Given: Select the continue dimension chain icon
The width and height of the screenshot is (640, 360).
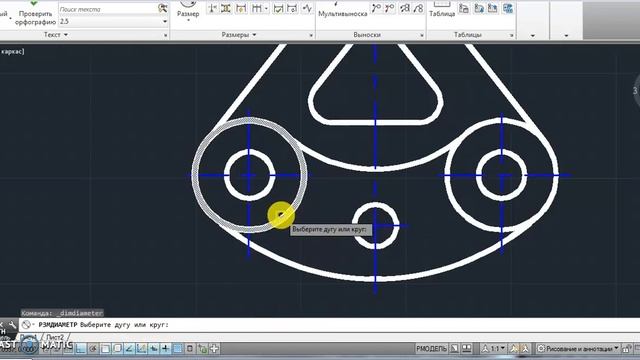Looking at the screenshot, I should click(257, 8).
